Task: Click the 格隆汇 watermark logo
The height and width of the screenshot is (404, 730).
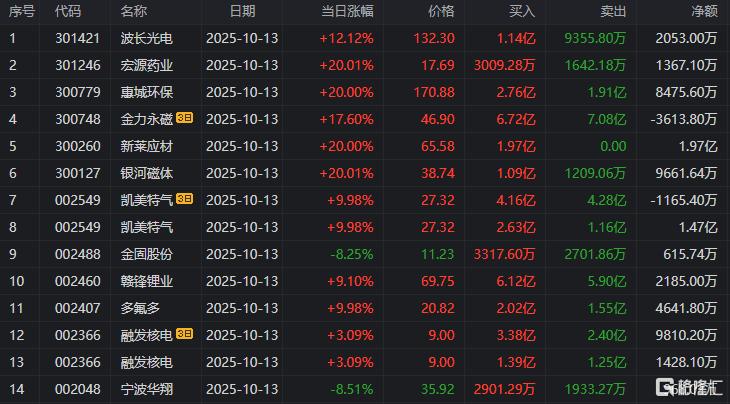Action: [688, 386]
